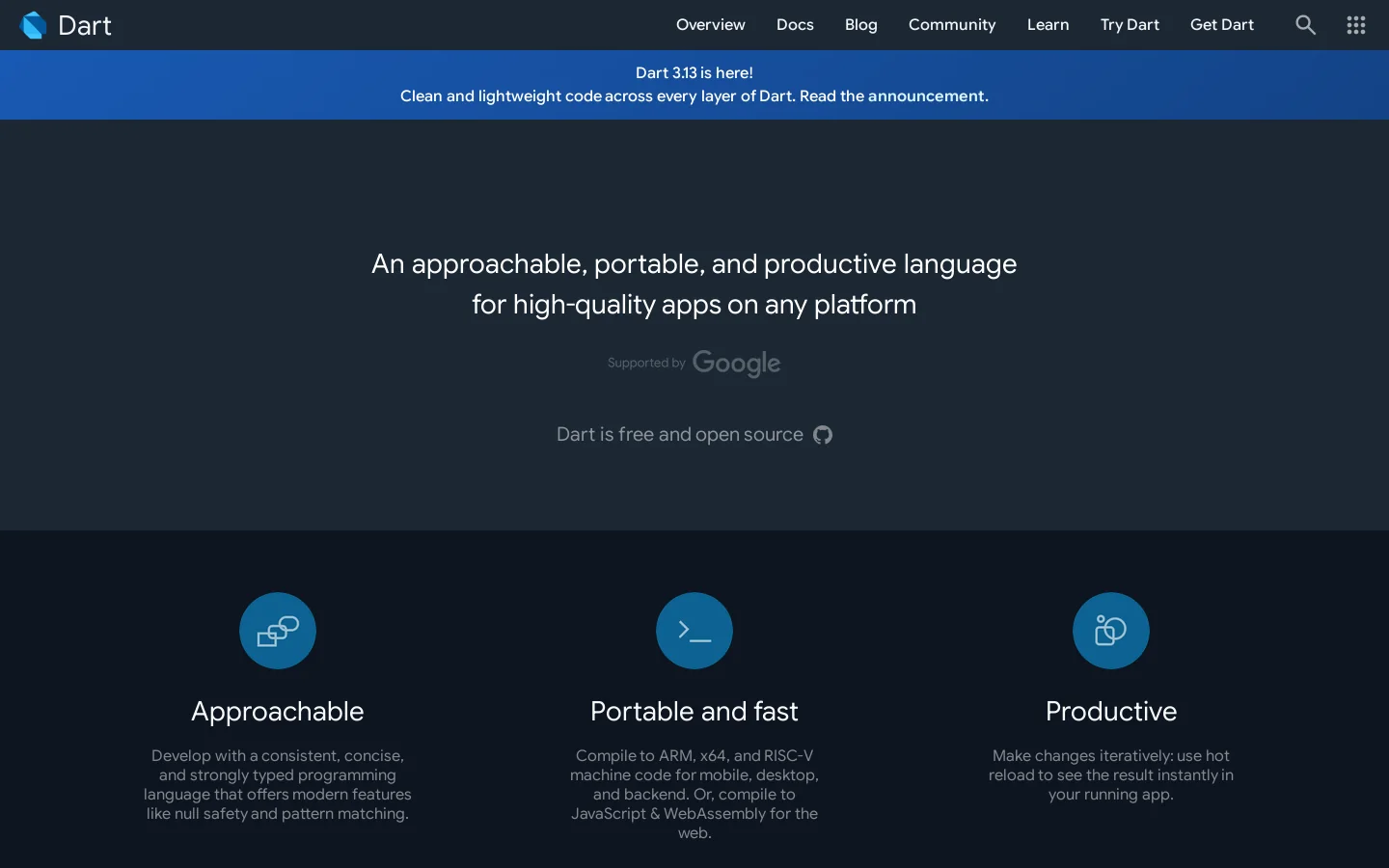Click Get Dart in the header
Image resolution: width=1389 pixels, height=868 pixels.
(1222, 25)
